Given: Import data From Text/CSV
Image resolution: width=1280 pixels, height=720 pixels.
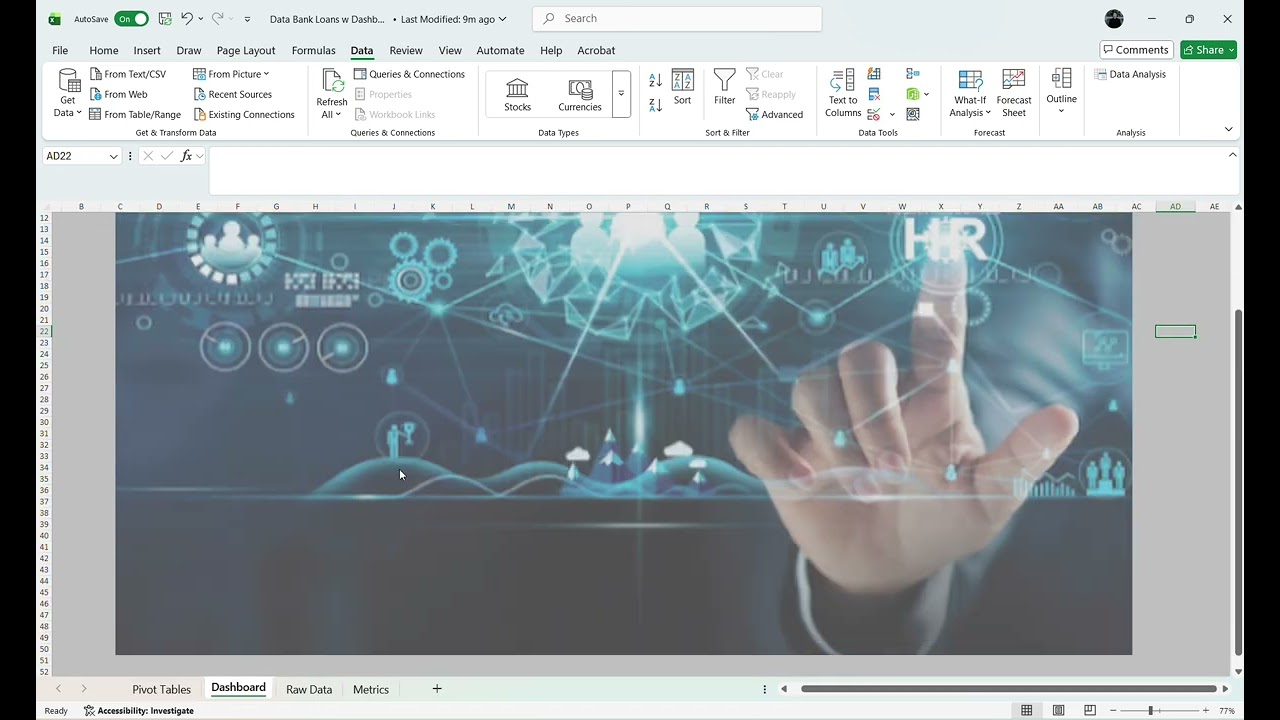Looking at the screenshot, I should (128, 74).
